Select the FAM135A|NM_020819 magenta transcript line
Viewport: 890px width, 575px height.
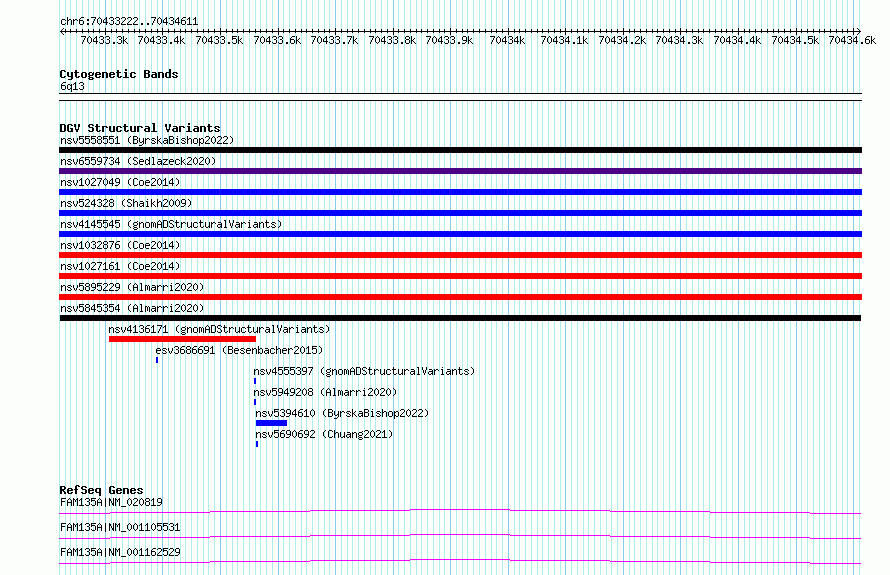[x=460, y=511]
